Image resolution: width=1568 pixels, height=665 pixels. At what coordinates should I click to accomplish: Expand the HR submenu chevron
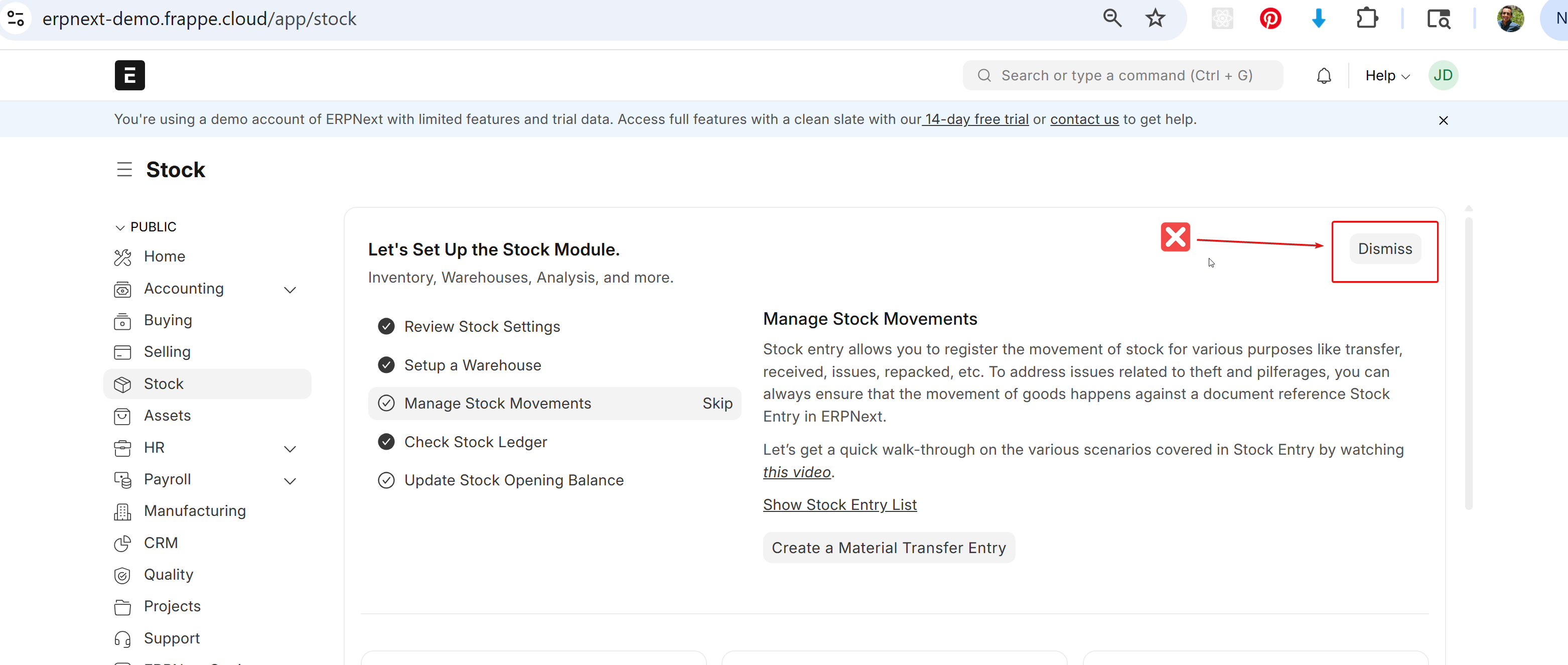pyautogui.click(x=291, y=449)
